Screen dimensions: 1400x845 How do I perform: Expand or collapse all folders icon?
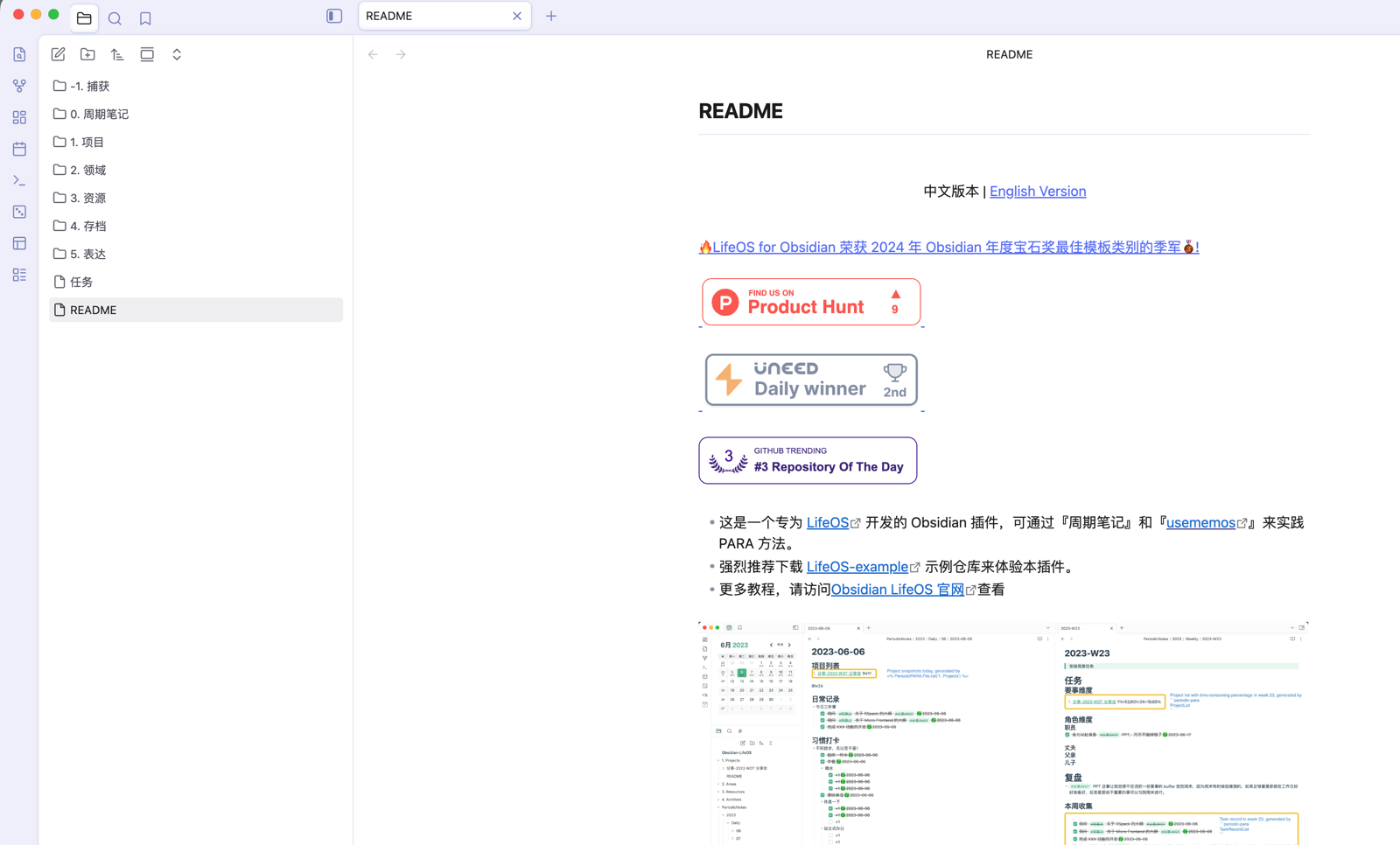177,54
